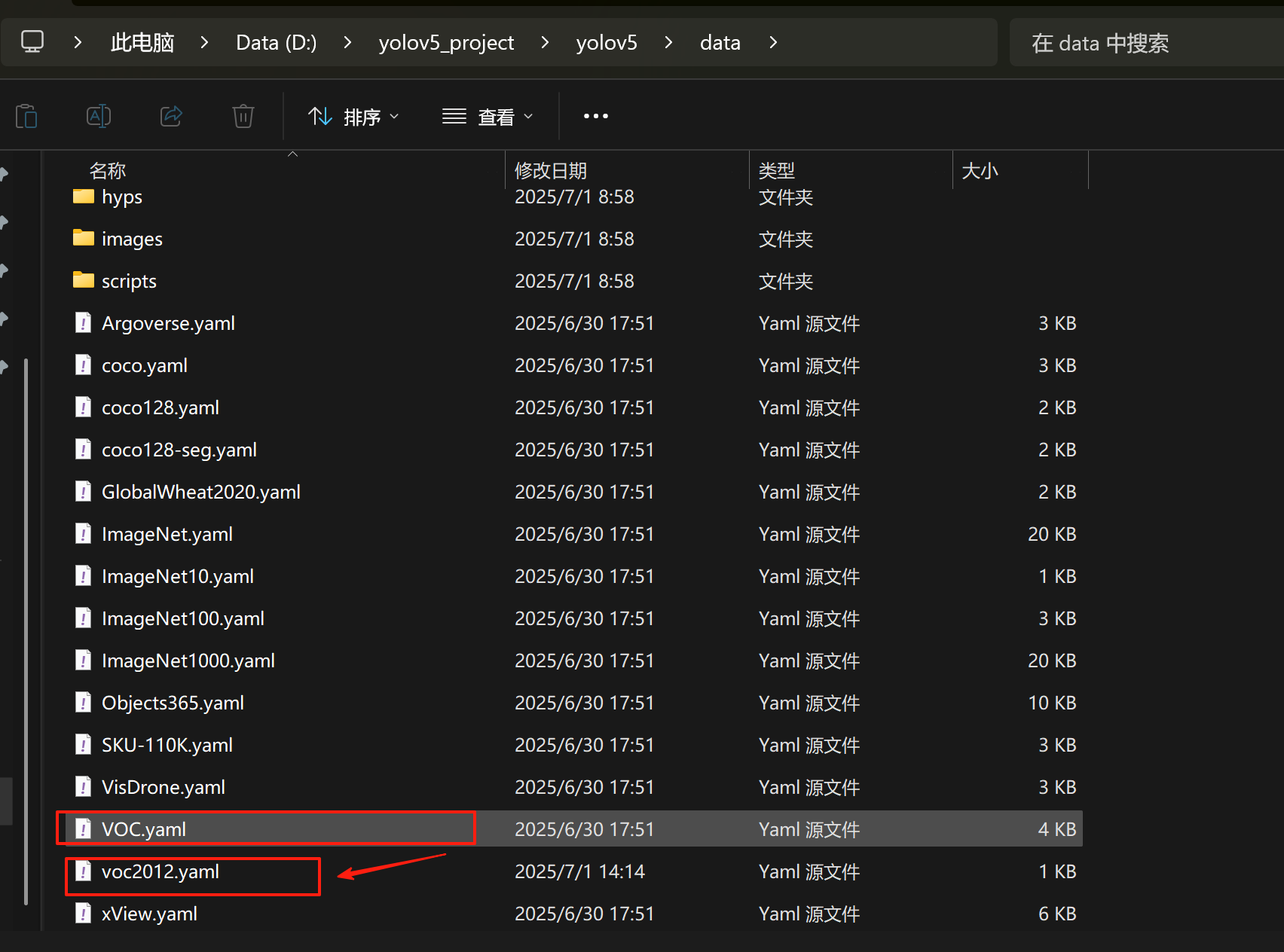Navigate to Data (D:) breadcrumb

tap(277, 42)
